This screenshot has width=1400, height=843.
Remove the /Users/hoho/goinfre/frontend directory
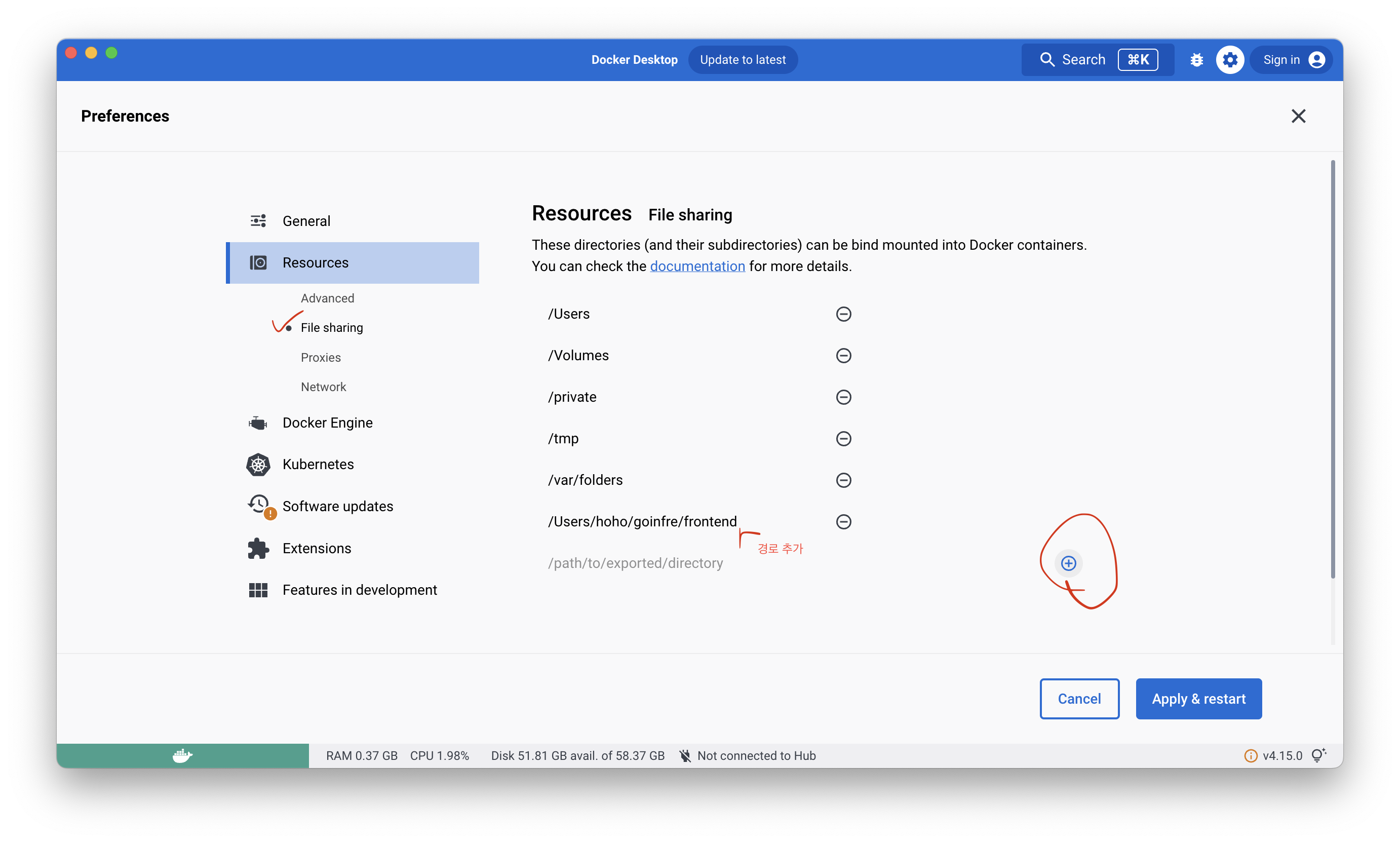point(843,521)
